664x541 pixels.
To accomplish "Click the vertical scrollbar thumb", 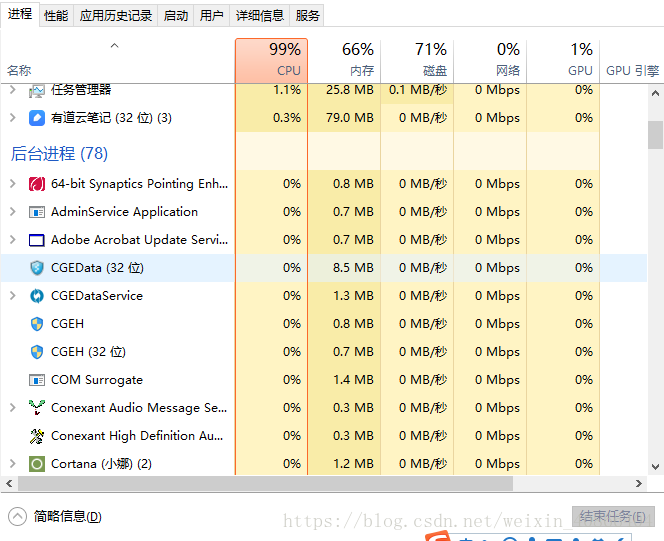I will 655,135.
